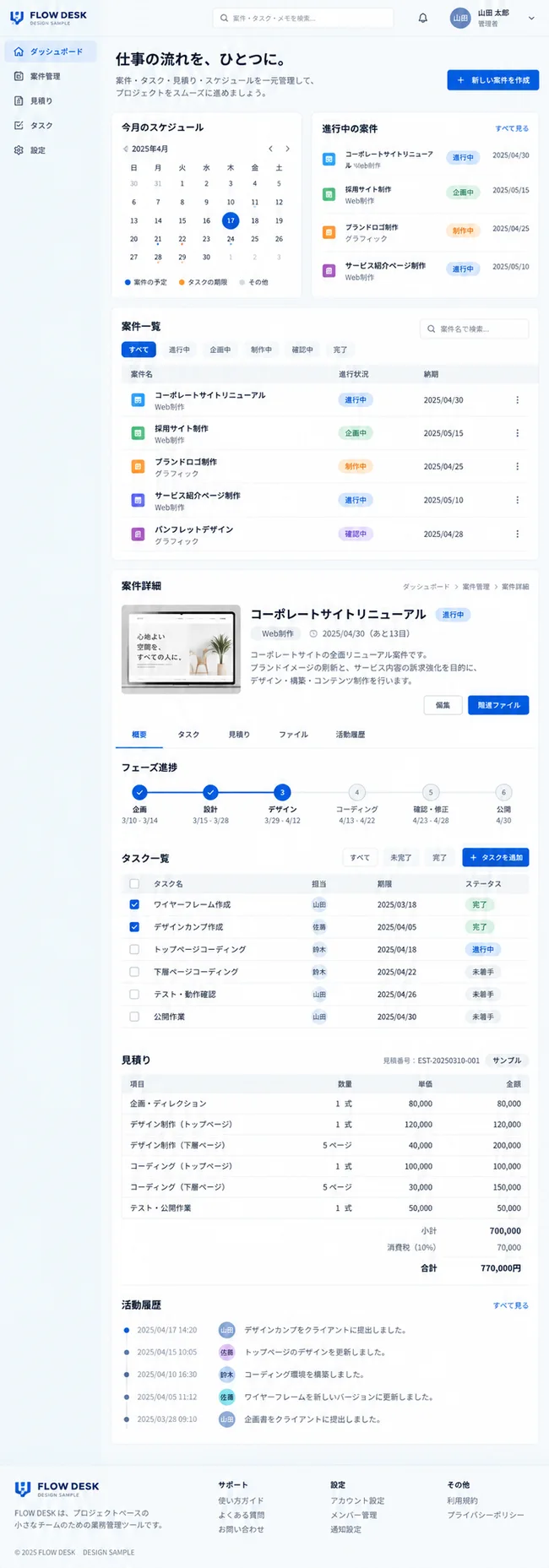Uncheck ワイヤーフレーム作成 task checkbox
The image size is (549, 1568).
(x=134, y=904)
